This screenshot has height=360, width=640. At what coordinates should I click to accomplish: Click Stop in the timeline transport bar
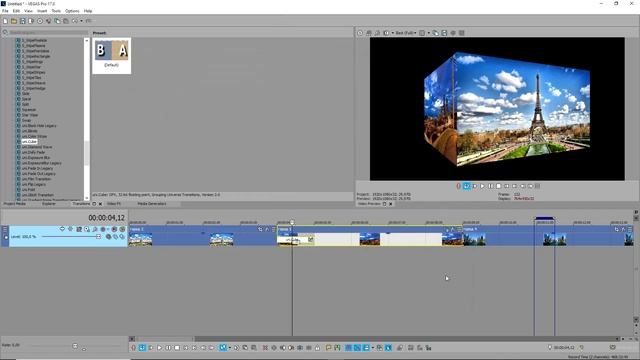click(x=177, y=348)
